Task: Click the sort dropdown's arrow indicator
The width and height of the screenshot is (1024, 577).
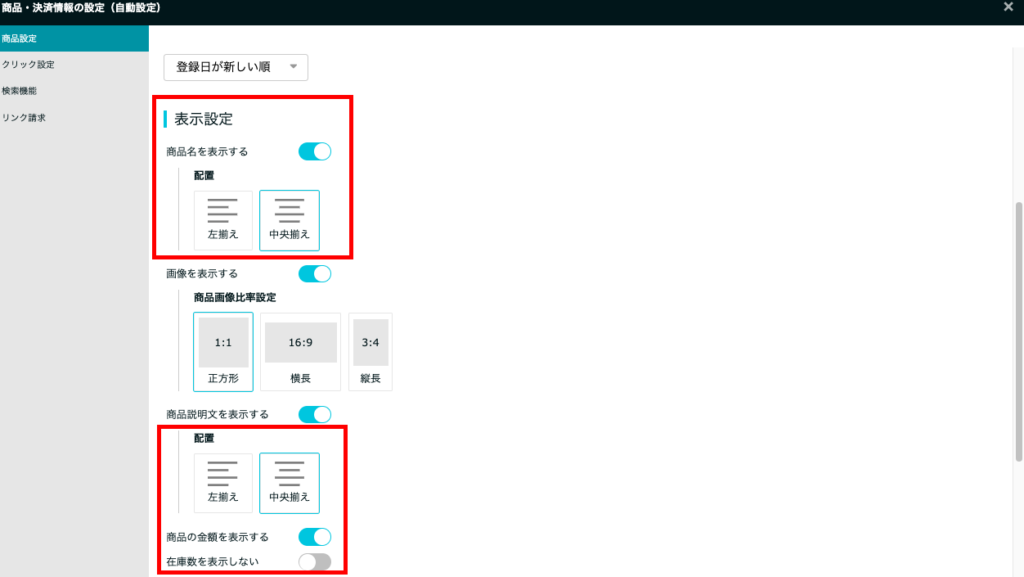Action: pyautogui.click(x=293, y=67)
